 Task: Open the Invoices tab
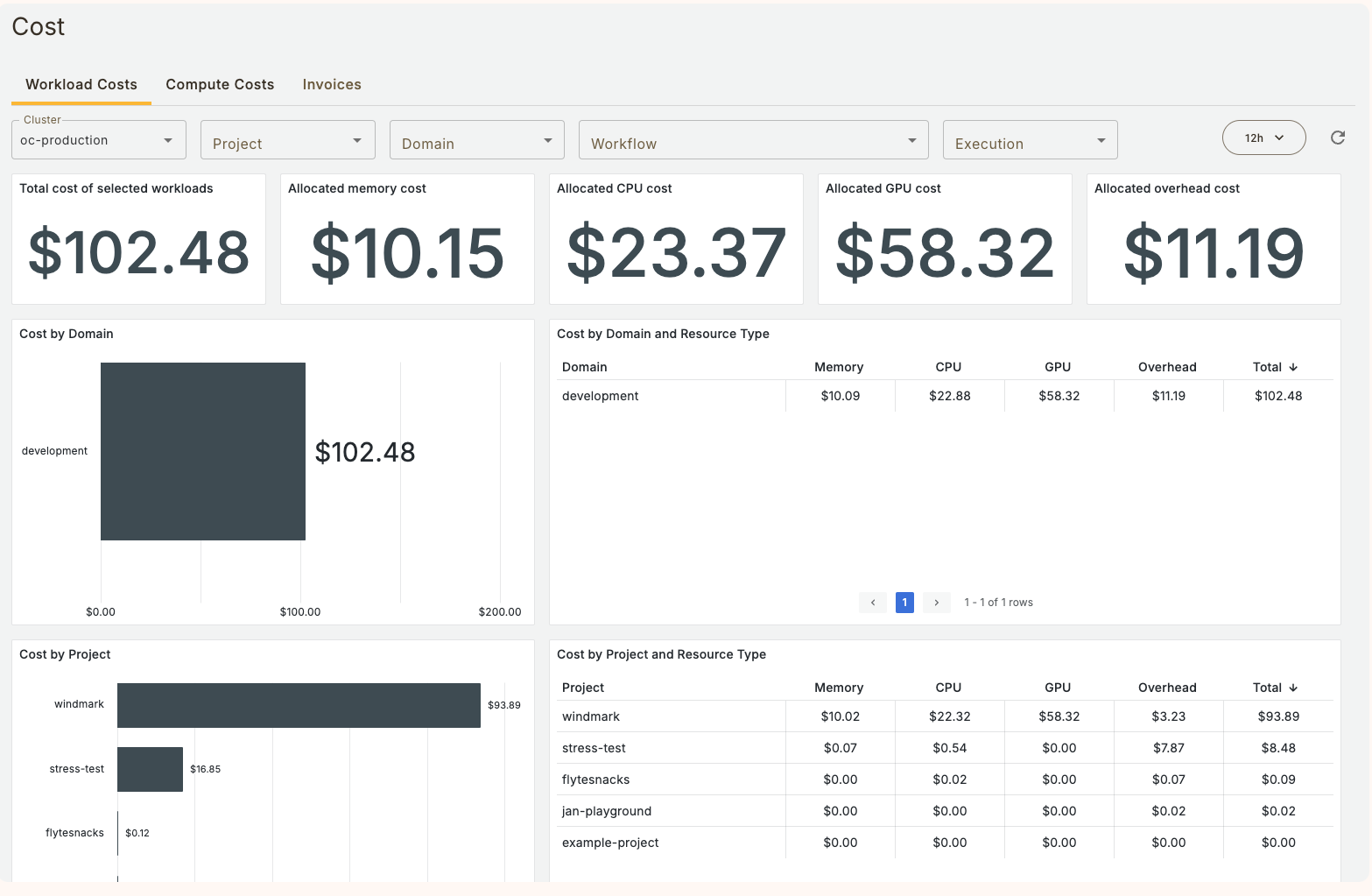332,84
